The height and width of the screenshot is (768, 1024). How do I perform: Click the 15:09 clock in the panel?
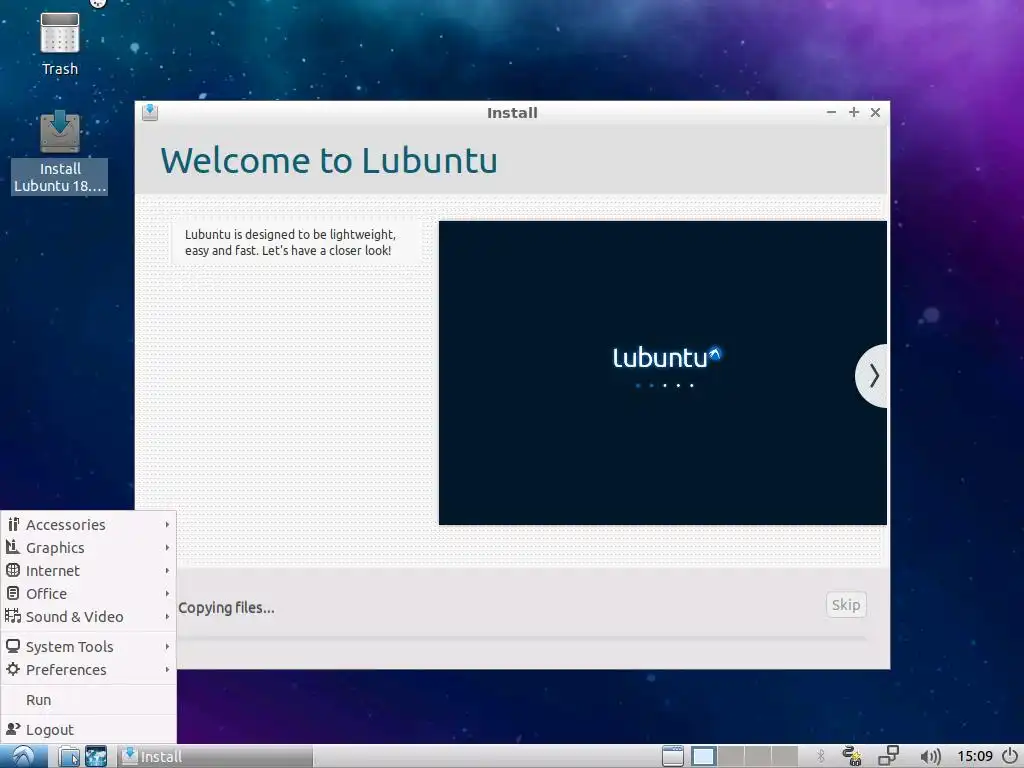[x=974, y=756]
